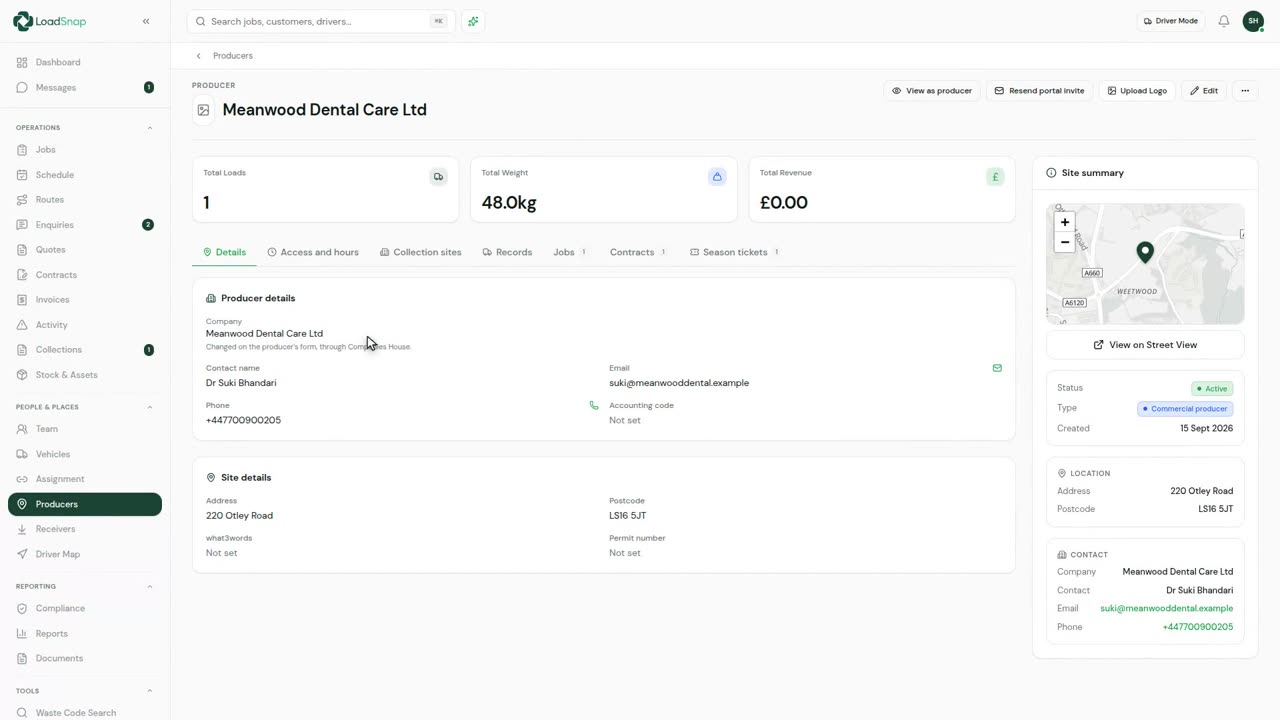
Task: Open the SH user avatar menu
Action: point(1253,21)
